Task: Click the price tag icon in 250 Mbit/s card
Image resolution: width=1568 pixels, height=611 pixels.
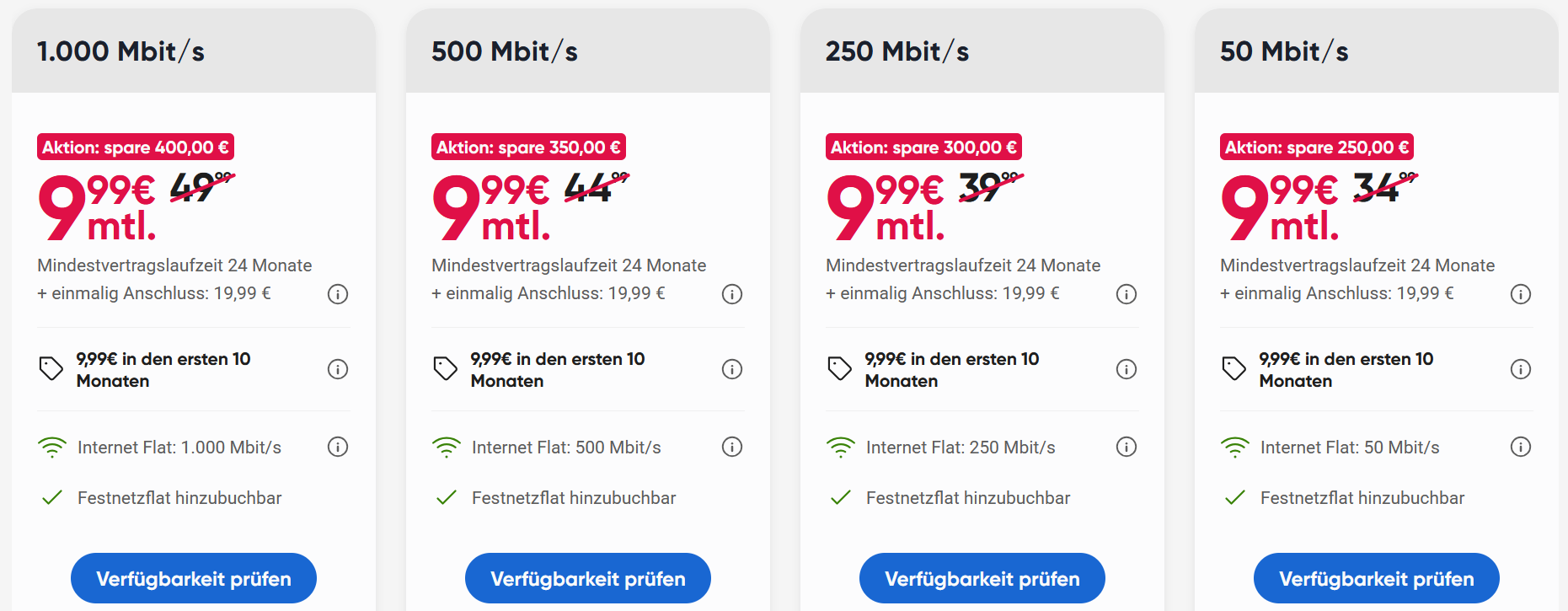Action: (x=840, y=369)
